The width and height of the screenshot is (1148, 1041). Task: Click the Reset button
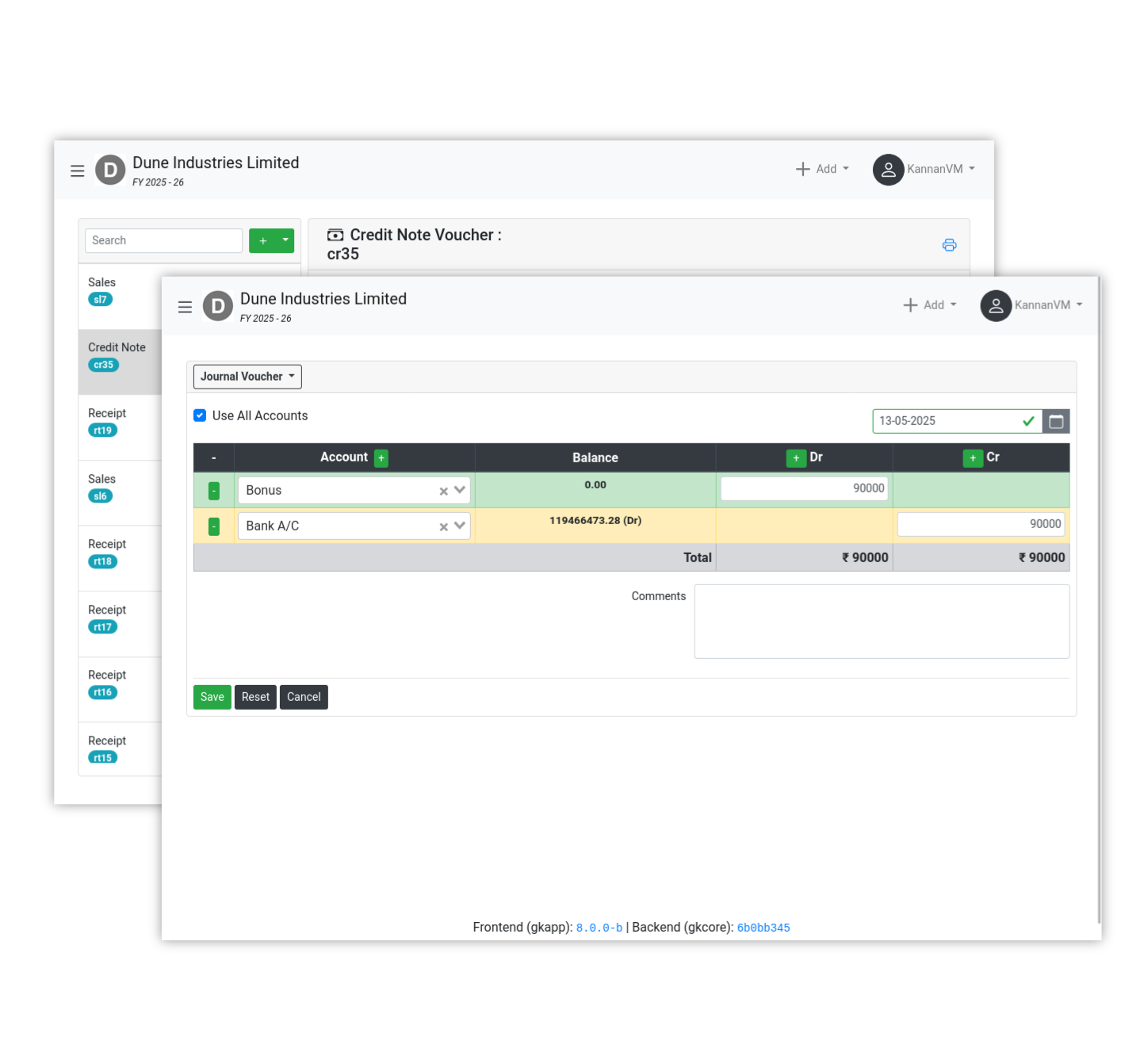tap(255, 697)
